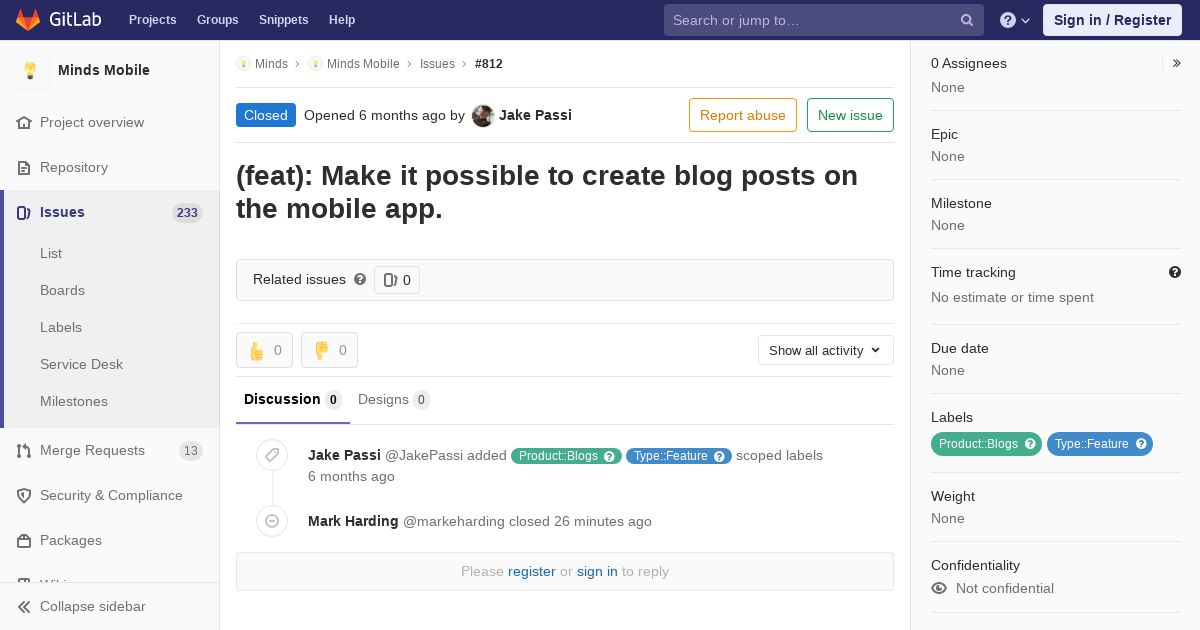Click the related issues count icon
The height and width of the screenshot is (630, 1200).
coord(391,280)
